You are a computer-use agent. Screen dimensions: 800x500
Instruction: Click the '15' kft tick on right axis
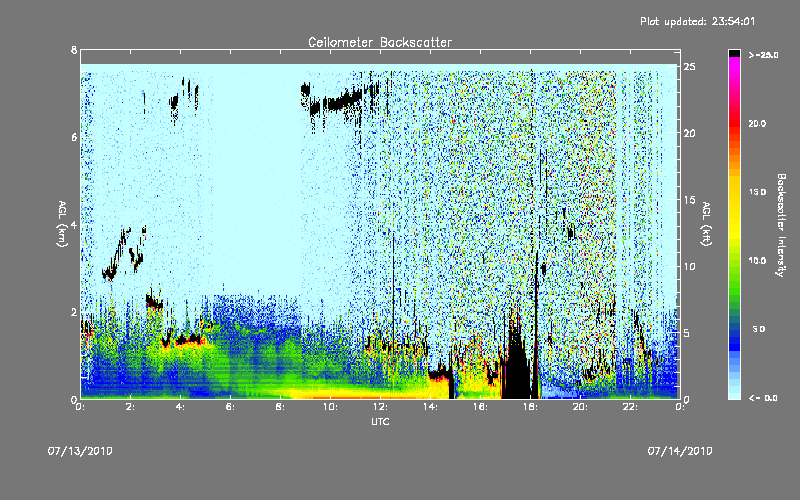click(x=689, y=200)
